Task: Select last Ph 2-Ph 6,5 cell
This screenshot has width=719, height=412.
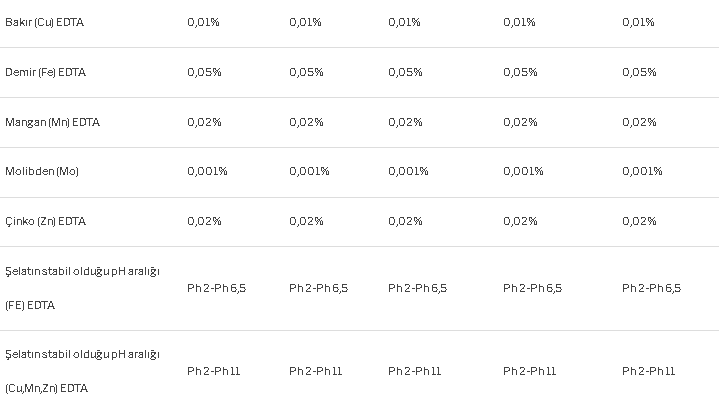Action: point(652,289)
